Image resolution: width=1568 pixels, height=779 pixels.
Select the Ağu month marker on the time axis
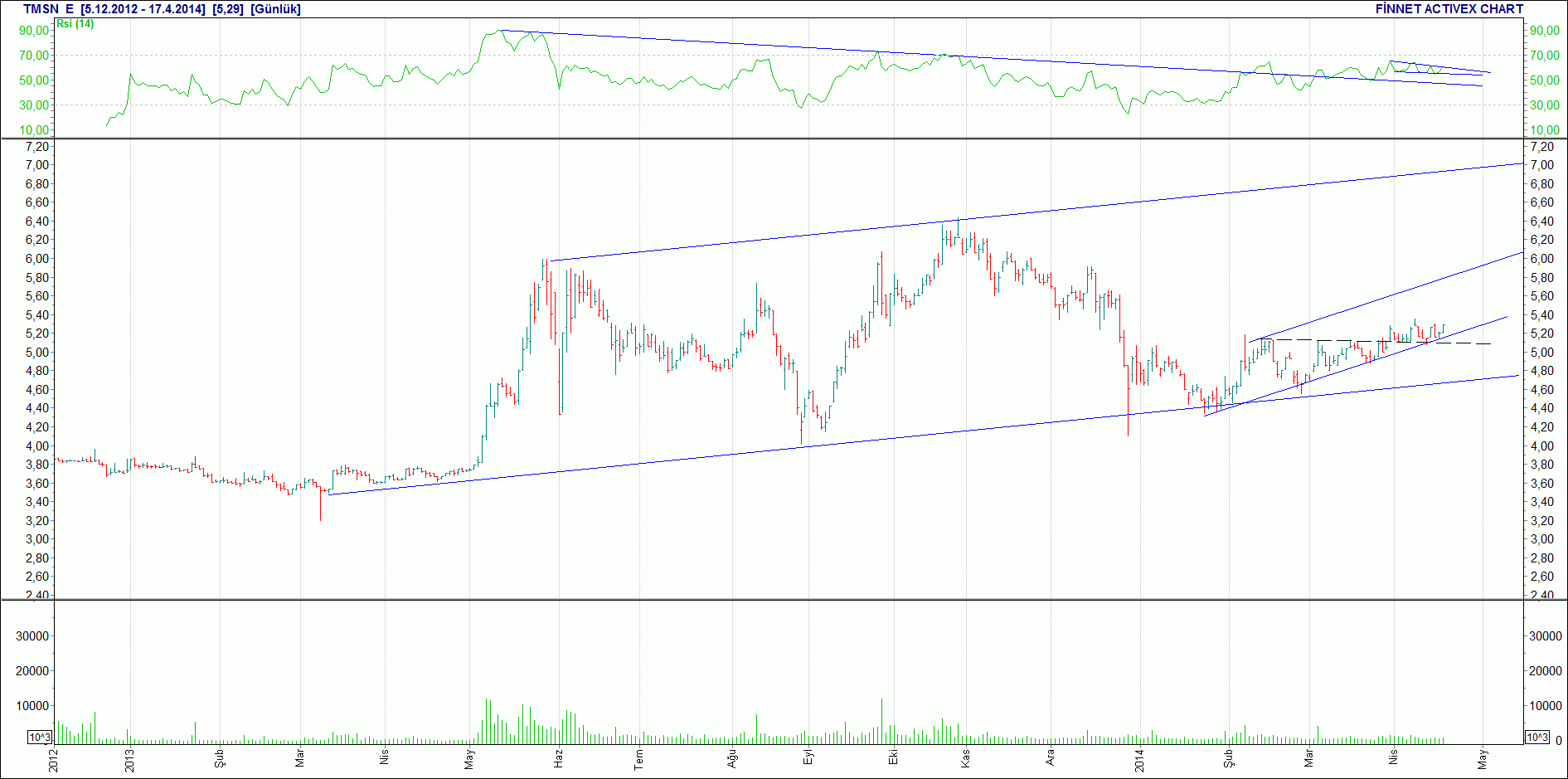(x=731, y=758)
